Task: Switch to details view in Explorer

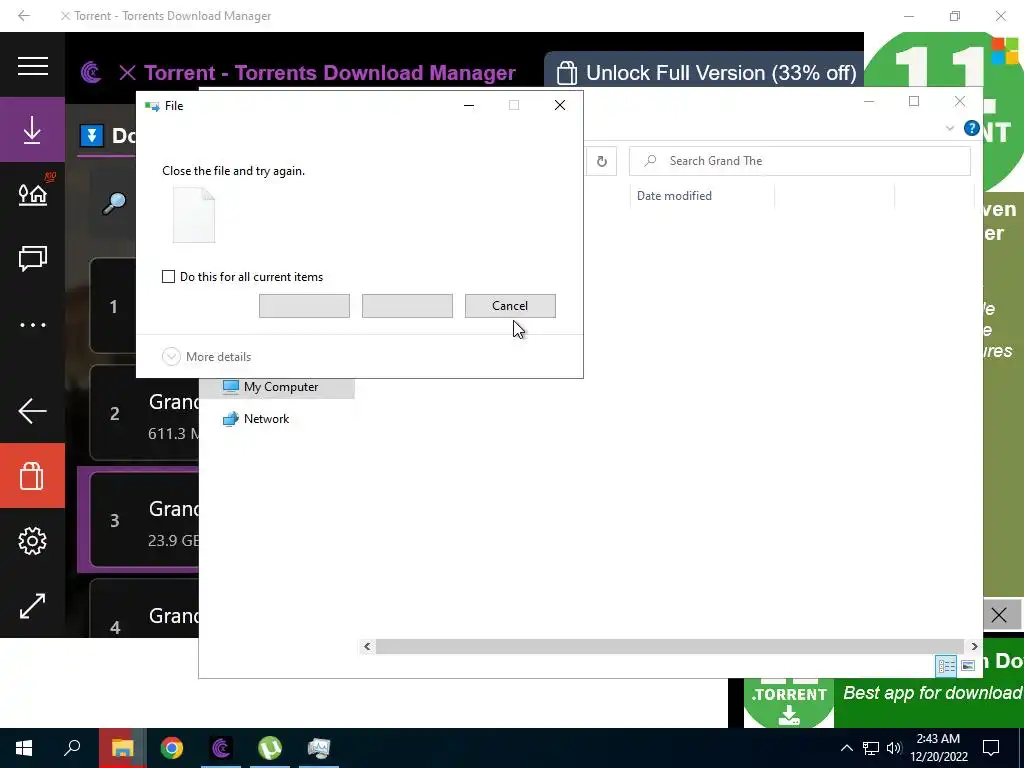Action: 946,665
